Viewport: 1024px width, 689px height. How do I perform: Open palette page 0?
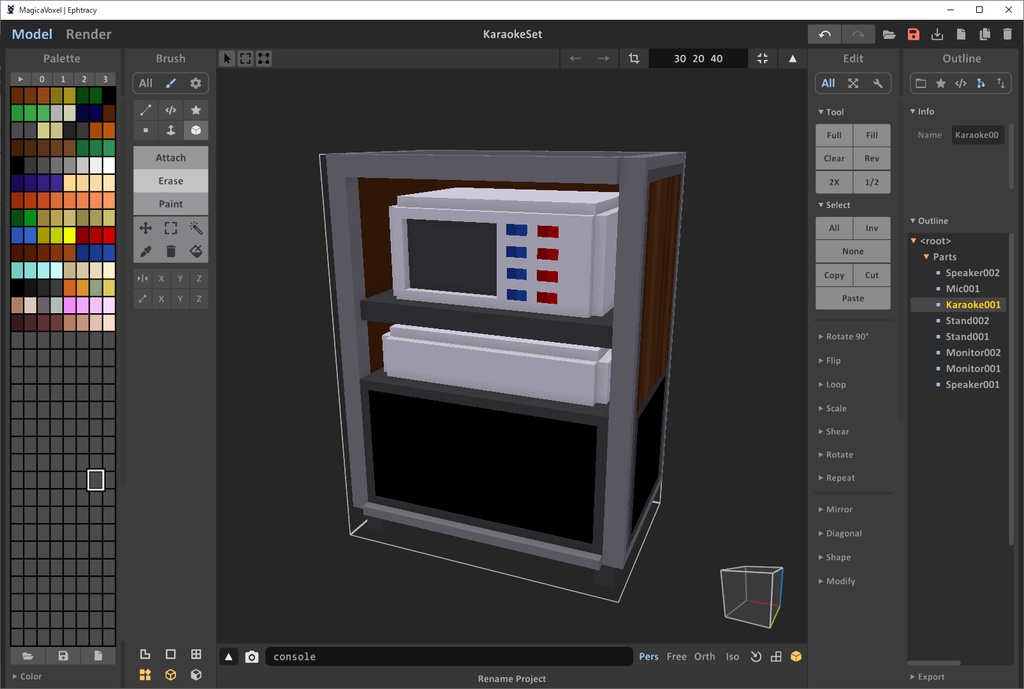[42, 78]
